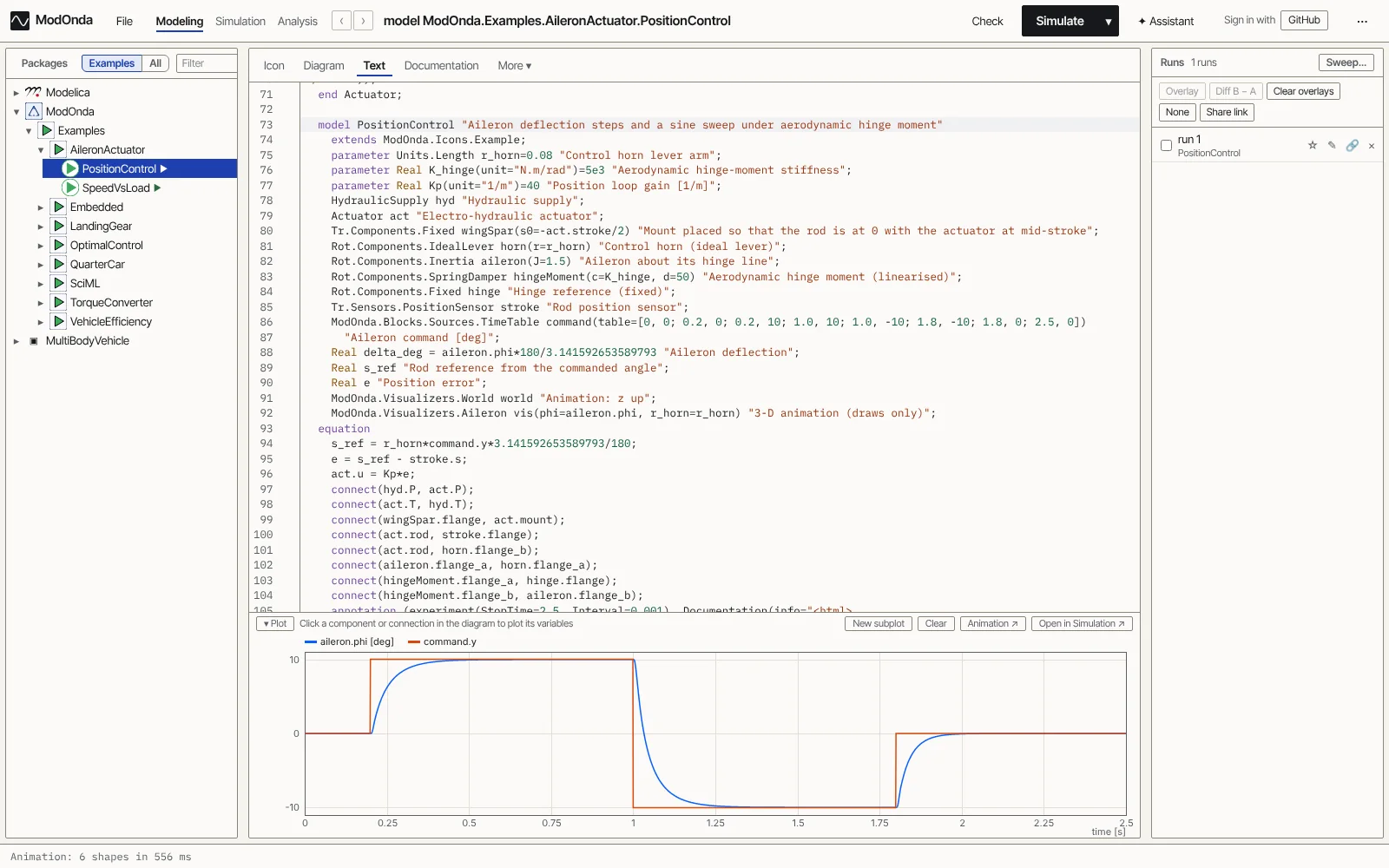Open the Sweep dialog
The width and height of the screenshot is (1389, 868).
click(x=1346, y=62)
